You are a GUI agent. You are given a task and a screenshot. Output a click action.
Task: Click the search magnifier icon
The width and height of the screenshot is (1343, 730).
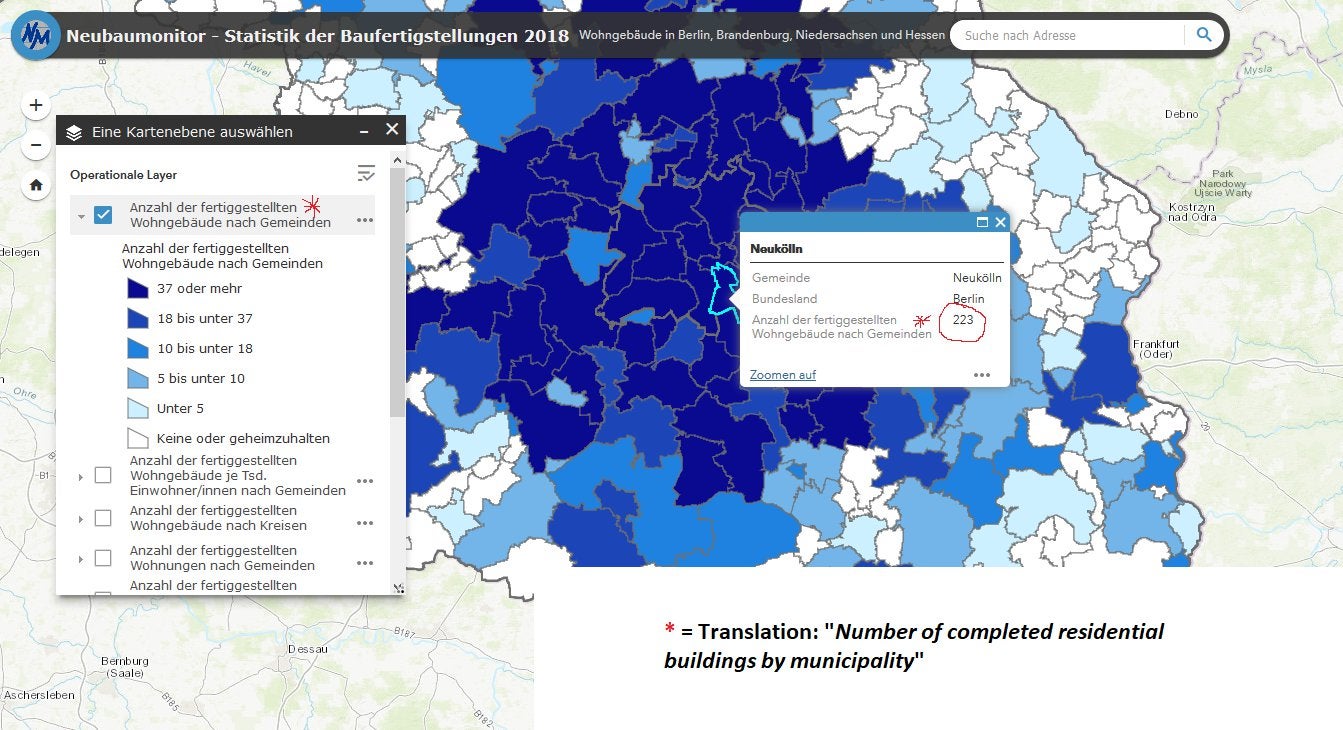(1204, 35)
